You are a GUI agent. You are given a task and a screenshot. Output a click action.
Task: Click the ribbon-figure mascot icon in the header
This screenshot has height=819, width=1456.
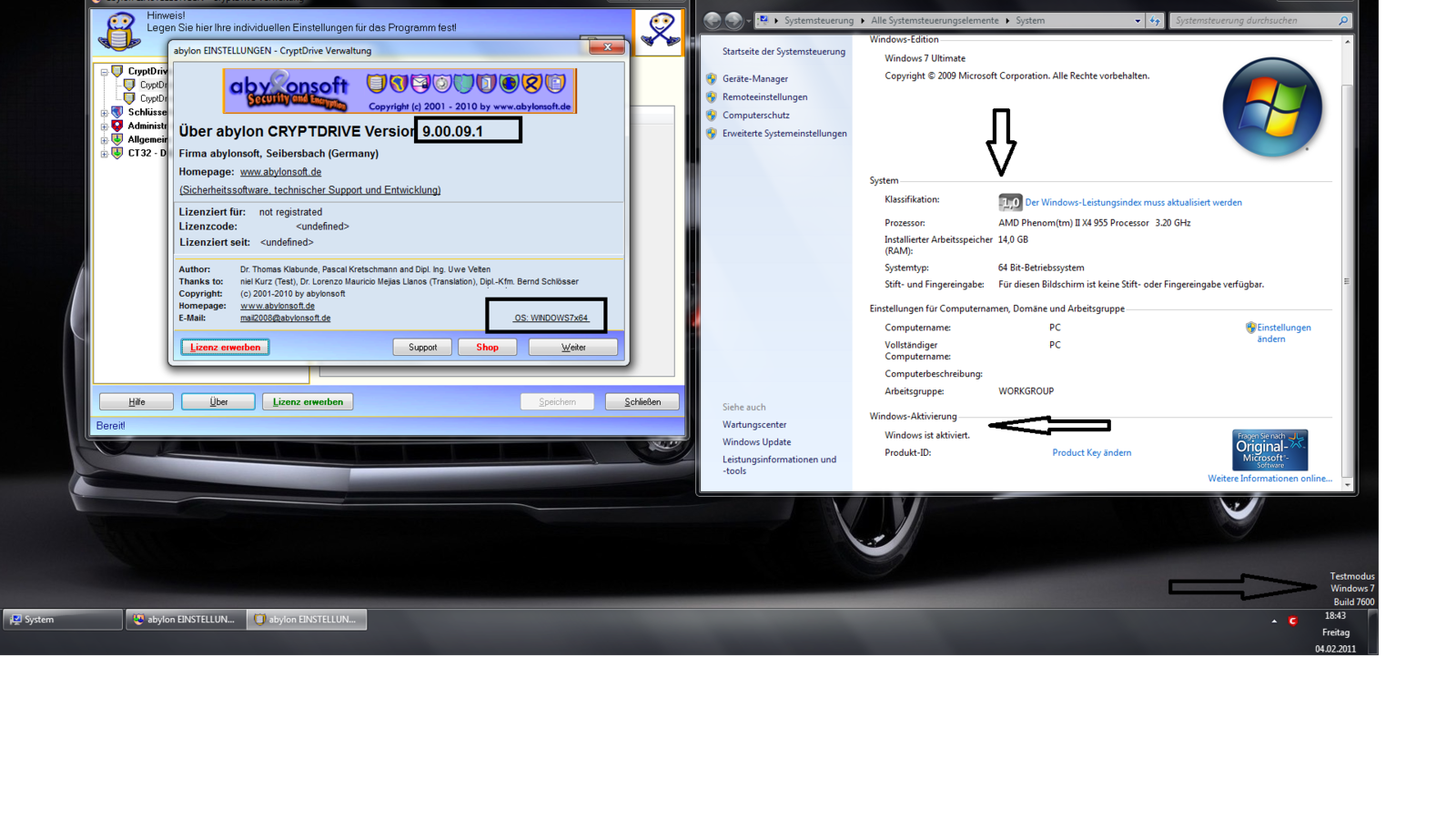coord(659,30)
